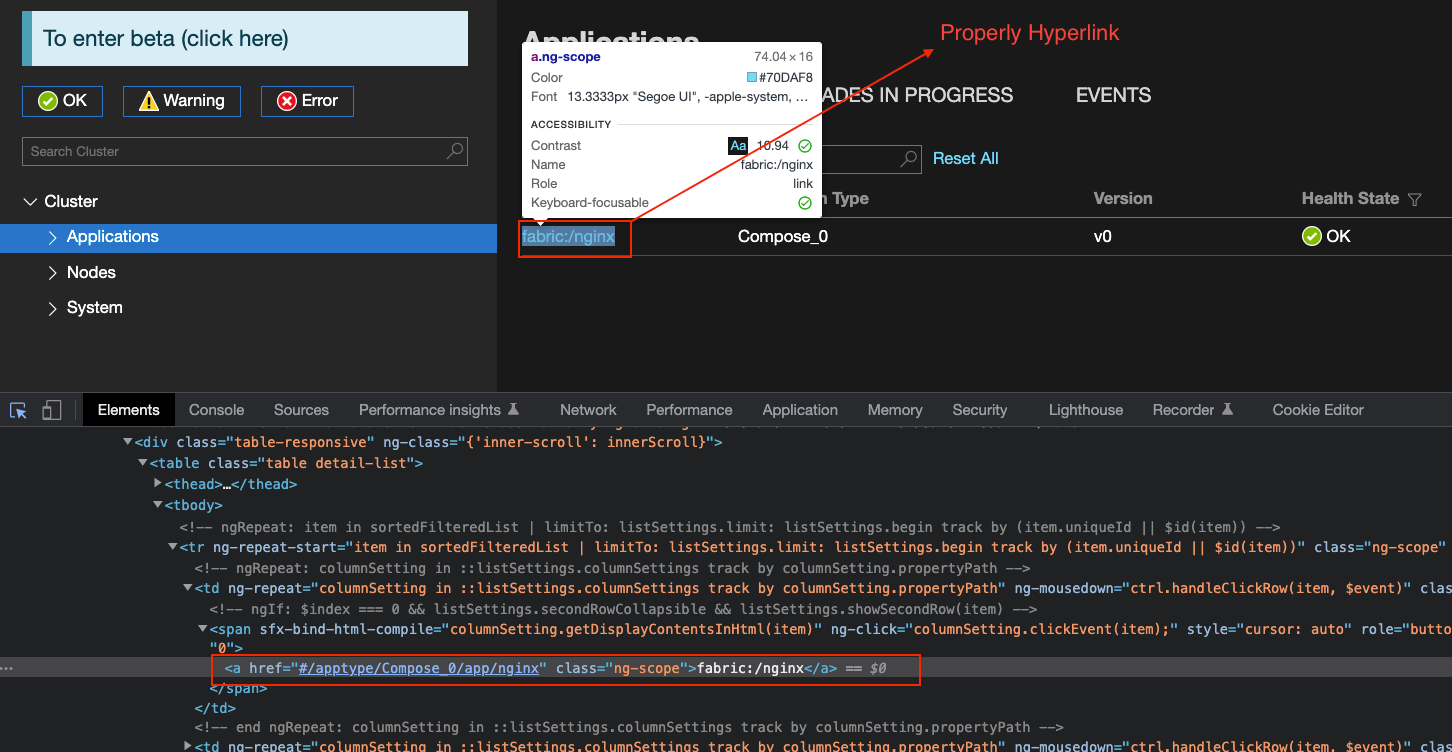This screenshot has width=1452, height=752.
Task: Collapse the Cluster section chevron
Action: pos(30,200)
